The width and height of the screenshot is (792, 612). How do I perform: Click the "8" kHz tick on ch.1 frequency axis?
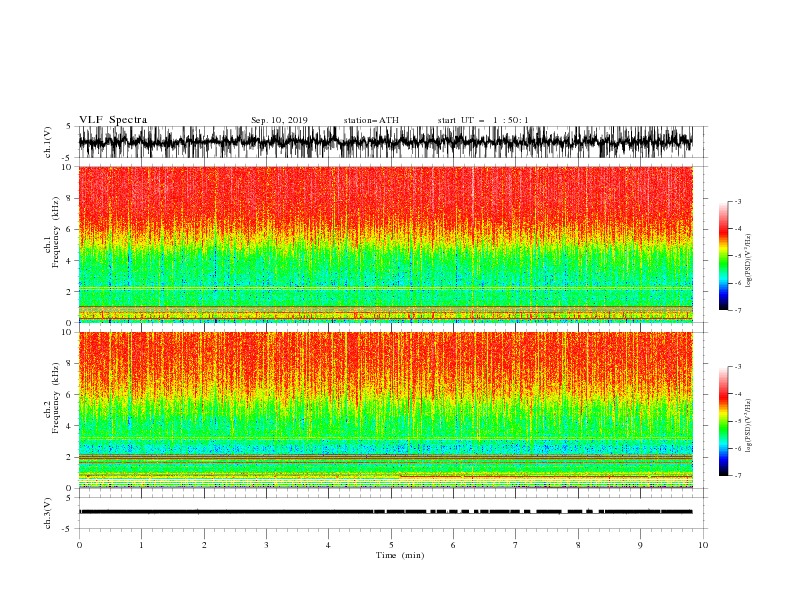(x=70, y=198)
